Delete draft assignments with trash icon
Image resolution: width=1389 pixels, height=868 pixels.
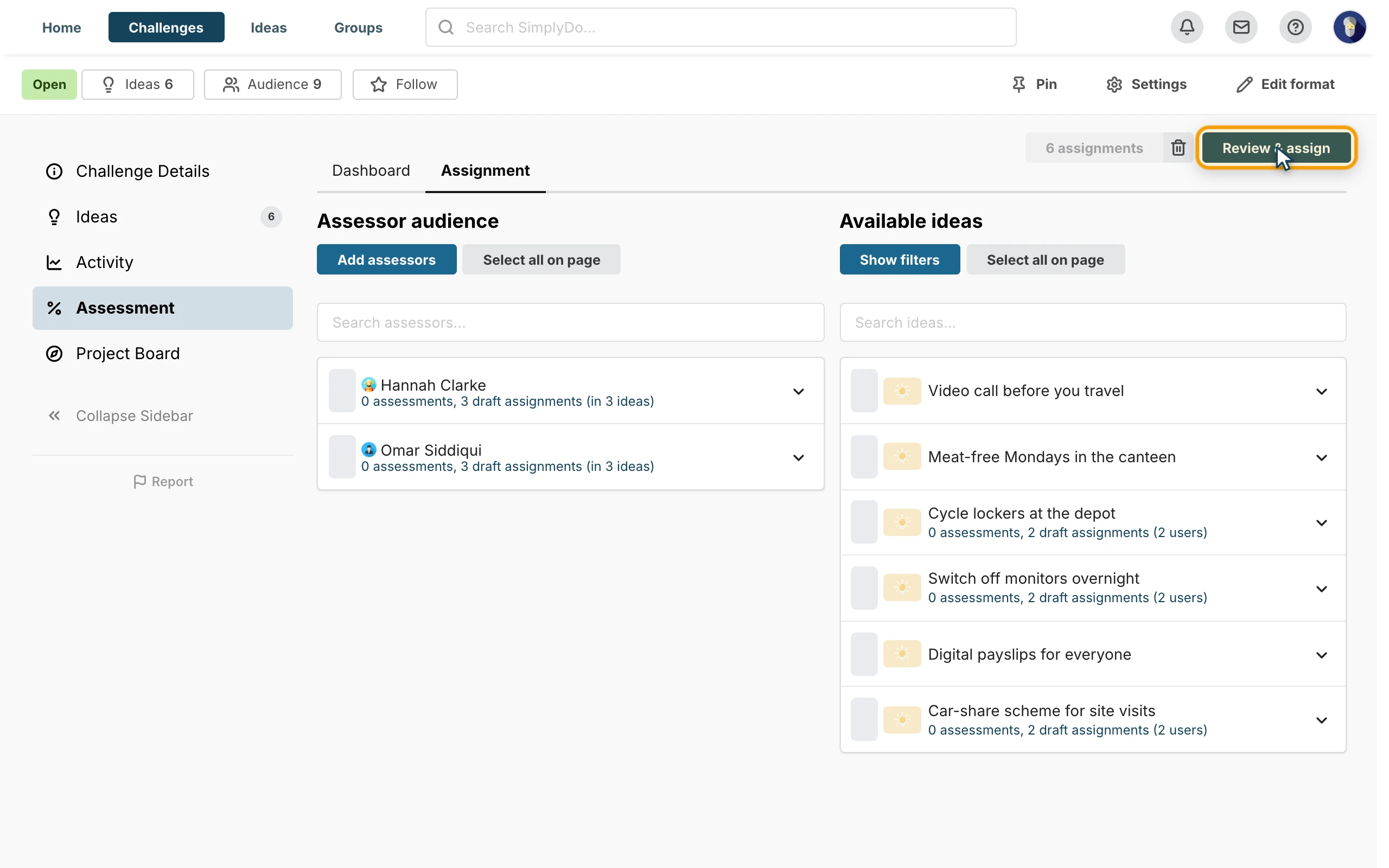[1178, 148]
